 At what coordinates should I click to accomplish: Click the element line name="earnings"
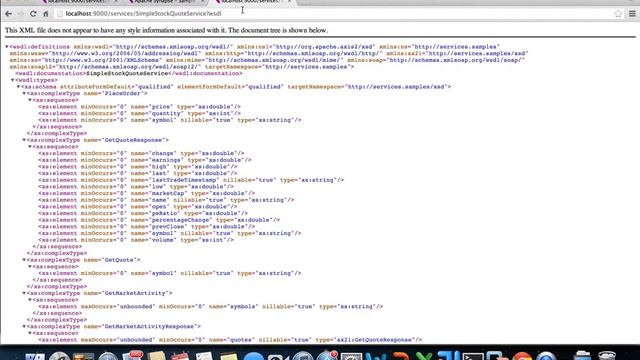click(x=145, y=160)
